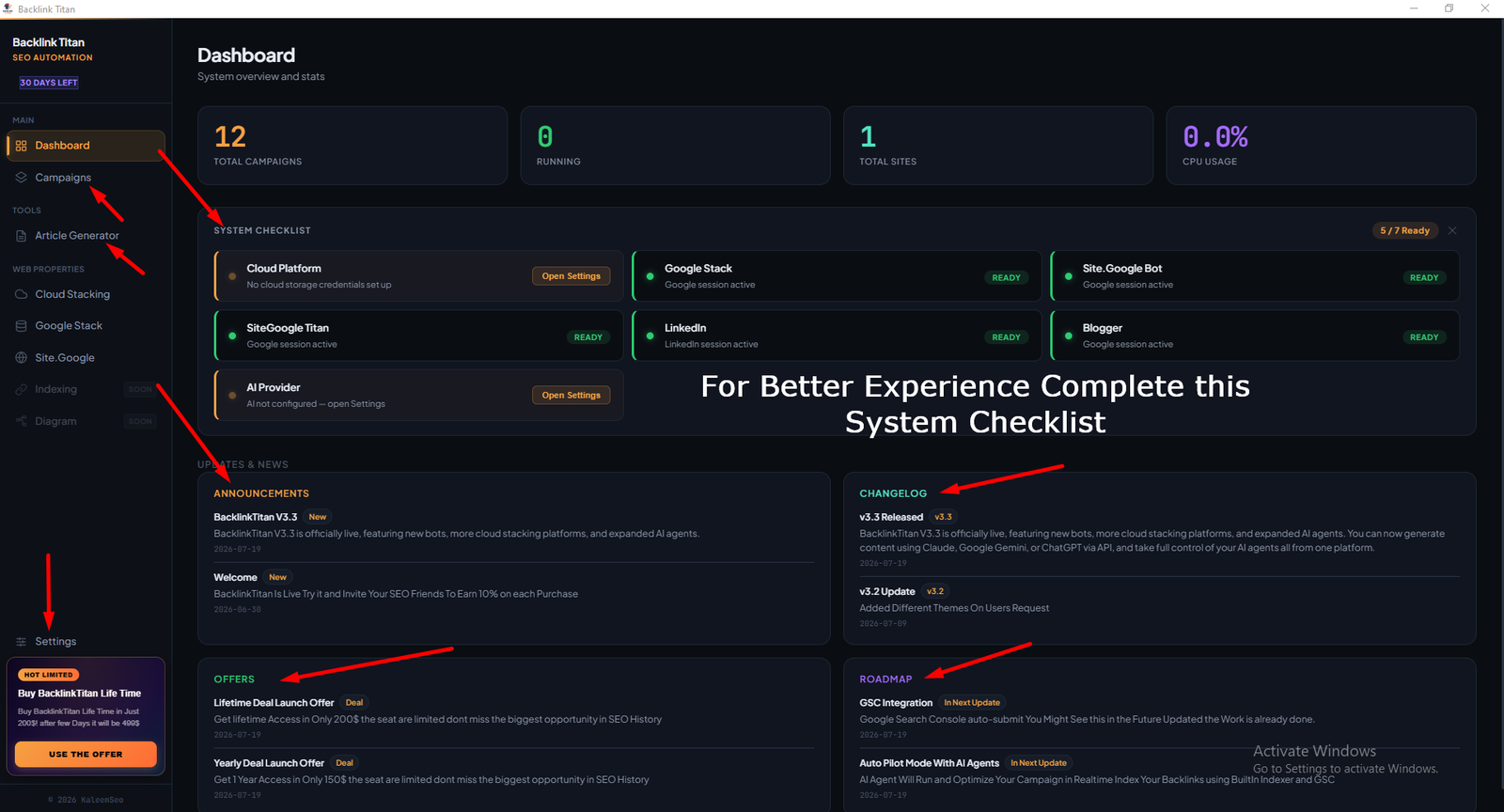Click Cloud Platform orange status dot
1504x812 pixels.
[232, 276]
